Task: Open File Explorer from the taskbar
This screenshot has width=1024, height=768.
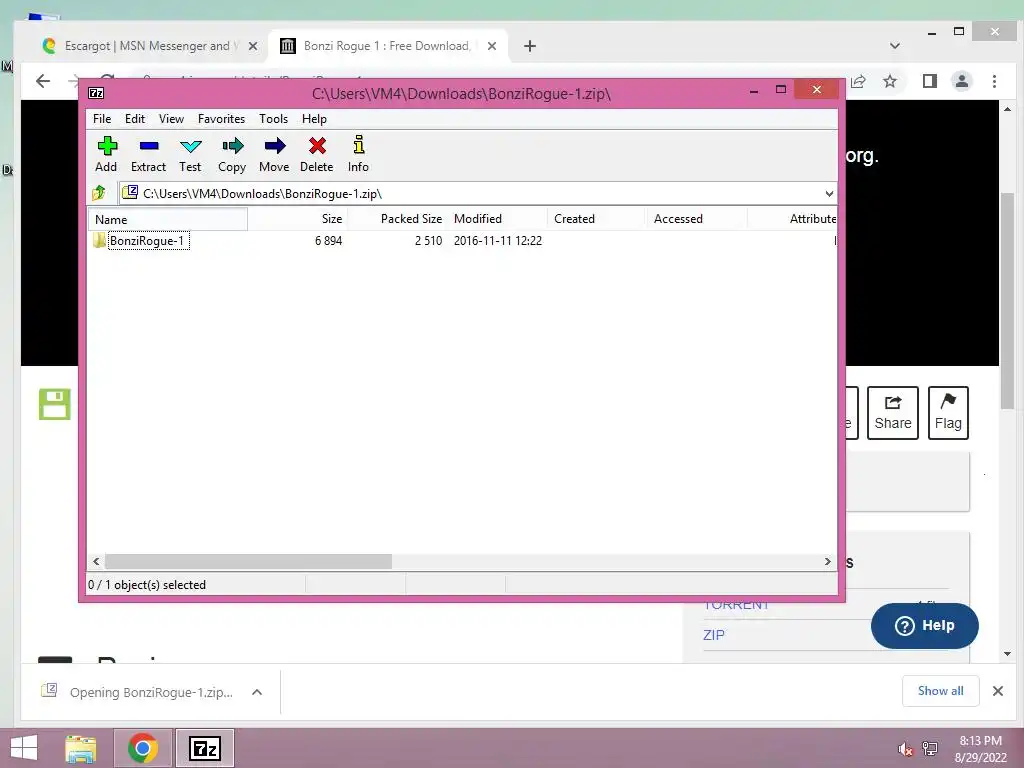Action: tap(80, 748)
